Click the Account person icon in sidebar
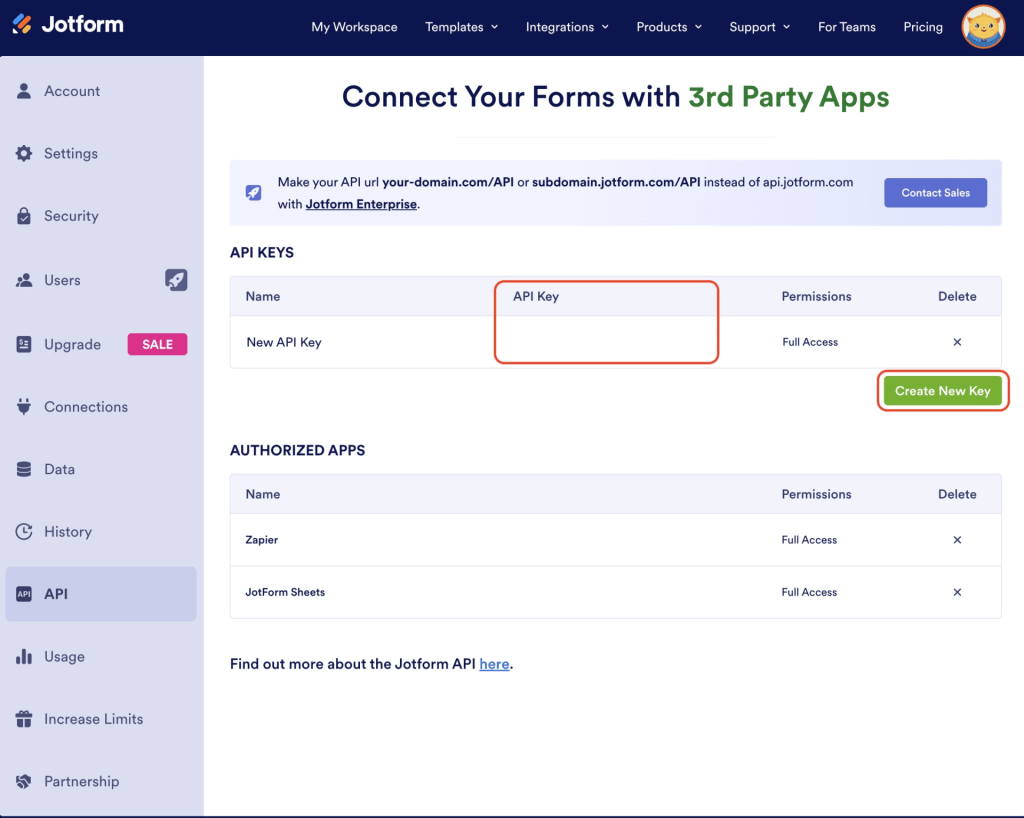The width and height of the screenshot is (1024, 818). [x=24, y=91]
